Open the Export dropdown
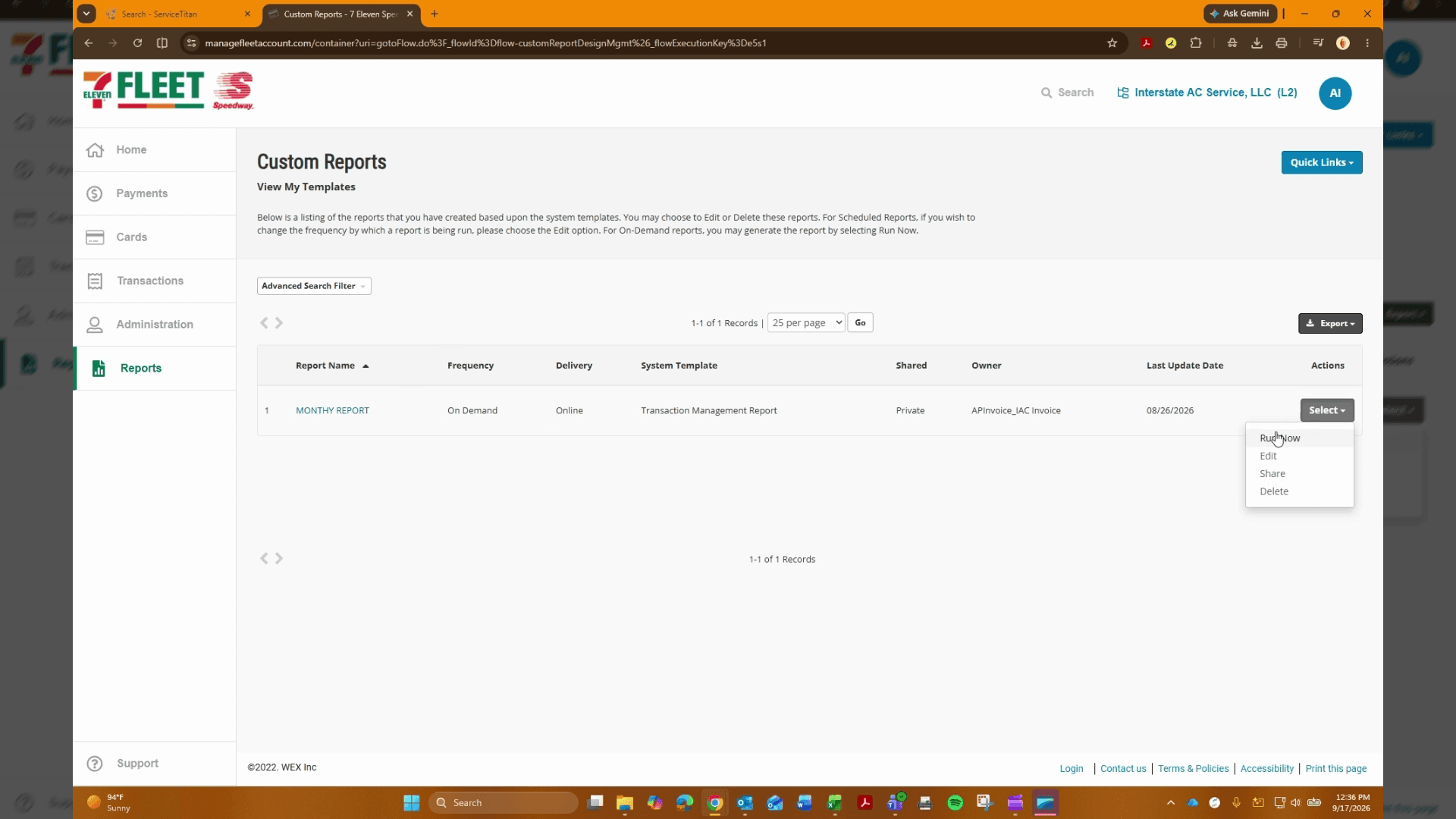 click(1330, 324)
